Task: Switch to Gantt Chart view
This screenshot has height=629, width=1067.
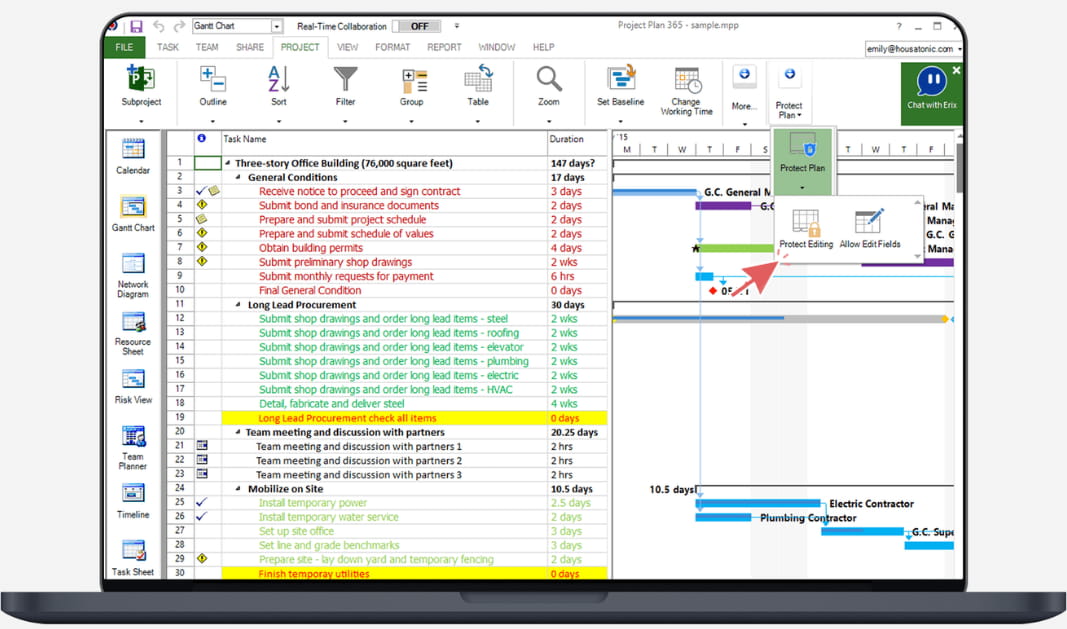Action: [133, 214]
